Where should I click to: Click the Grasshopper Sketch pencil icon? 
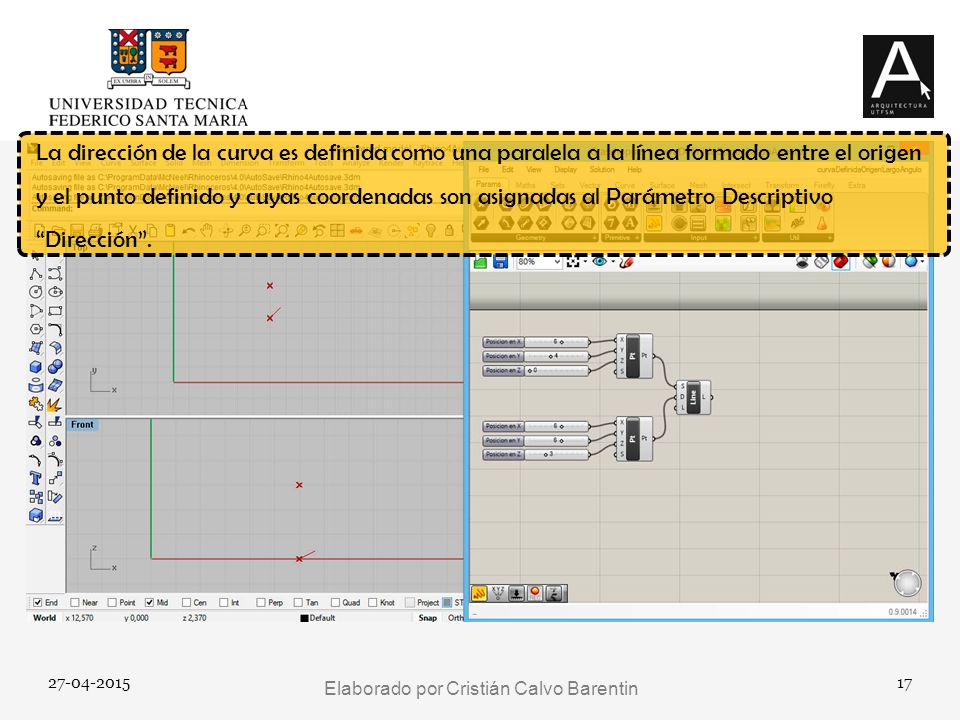click(x=626, y=261)
